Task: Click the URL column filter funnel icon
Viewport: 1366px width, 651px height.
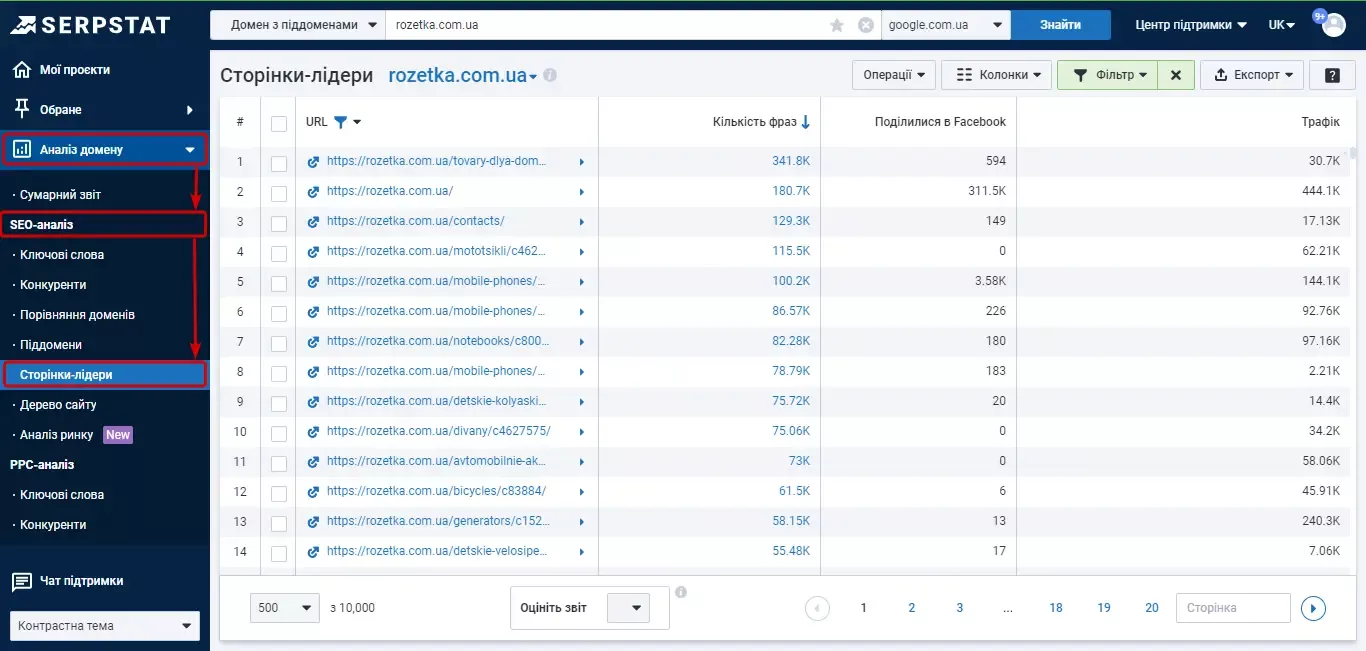Action: [340, 122]
